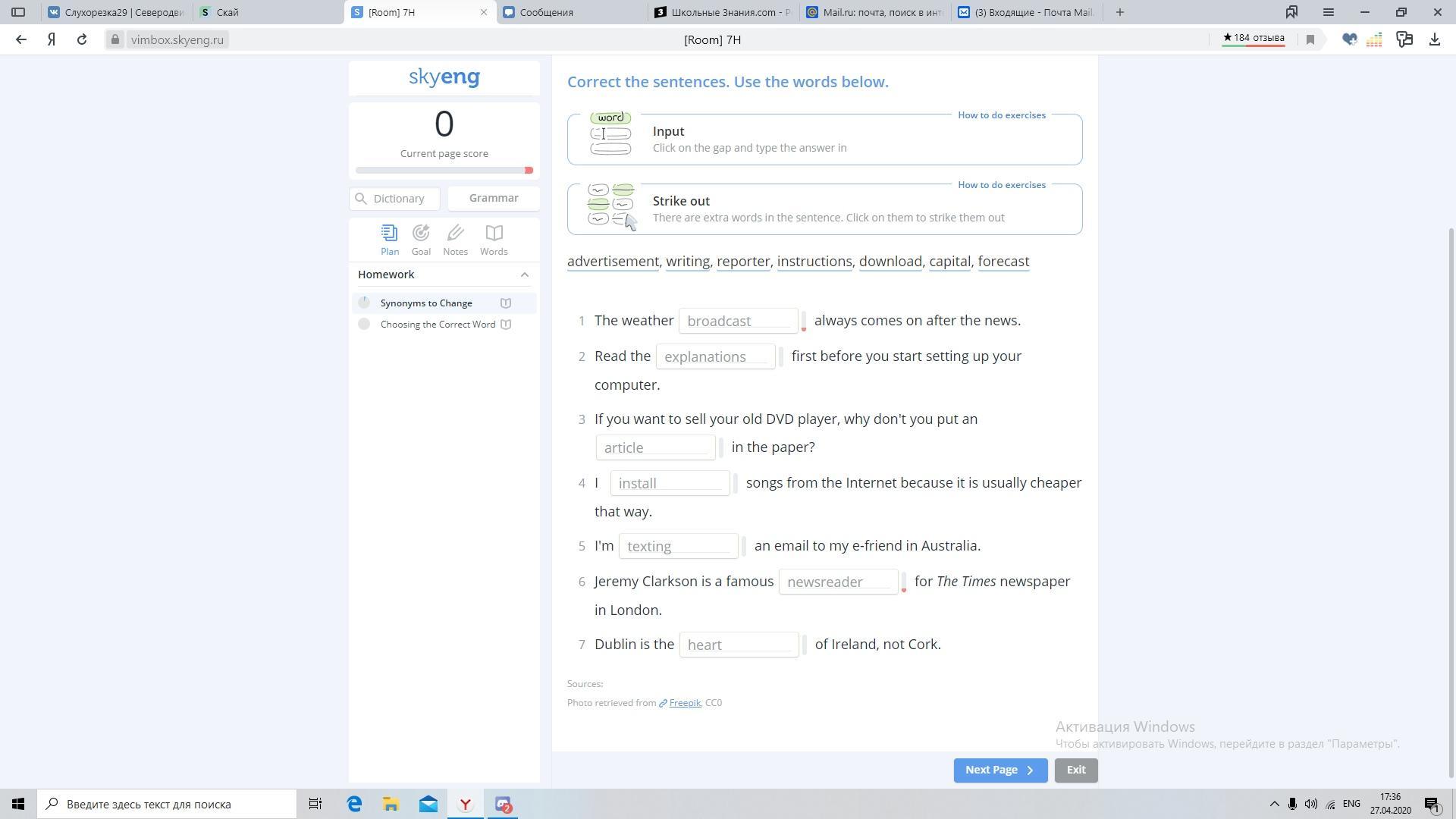Click the gap containing 'broadcast'
The height and width of the screenshot is (819, 1456).
click(x=738, y=321)
